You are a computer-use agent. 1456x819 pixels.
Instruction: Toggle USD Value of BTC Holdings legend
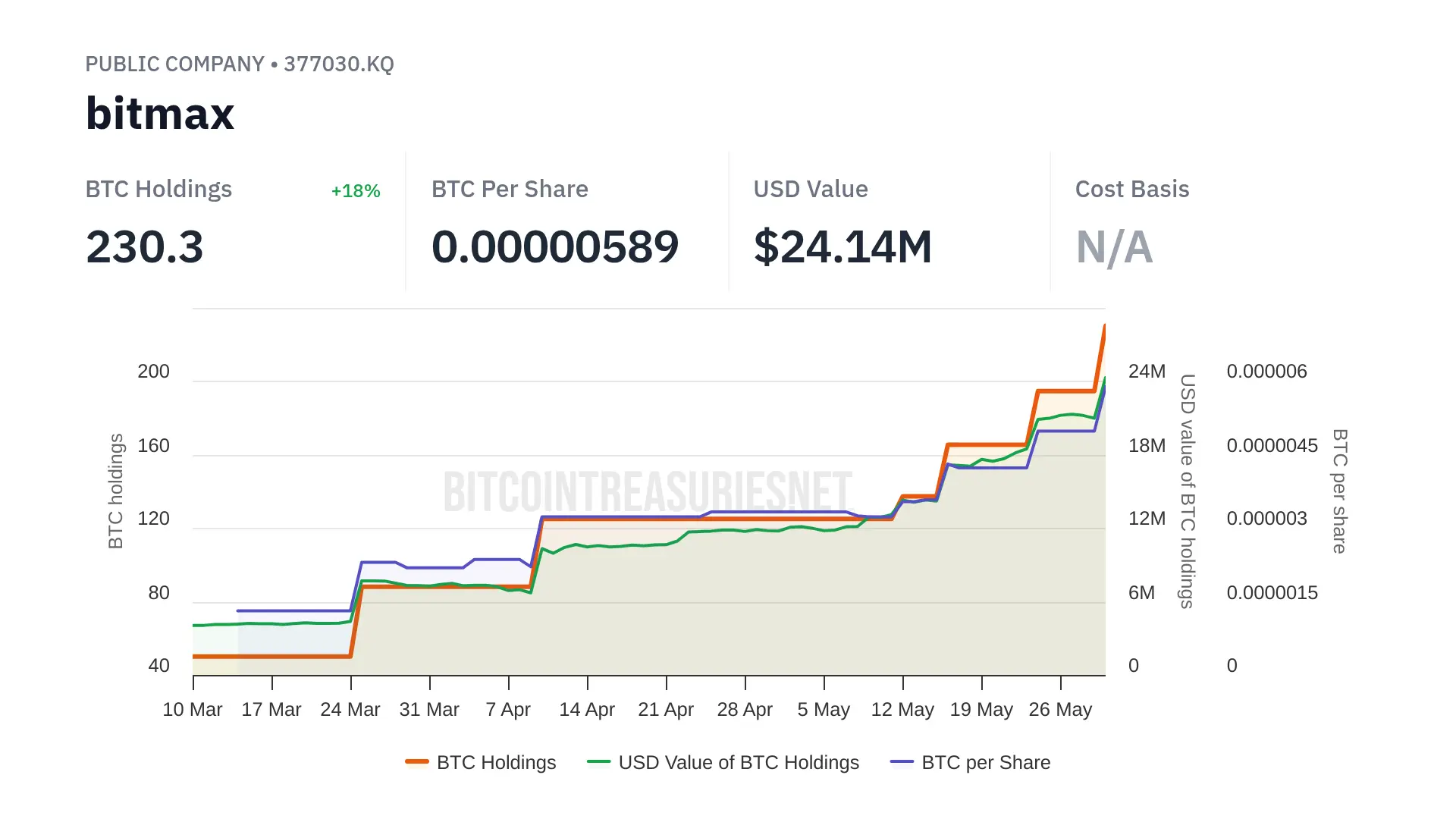(738, 762)
